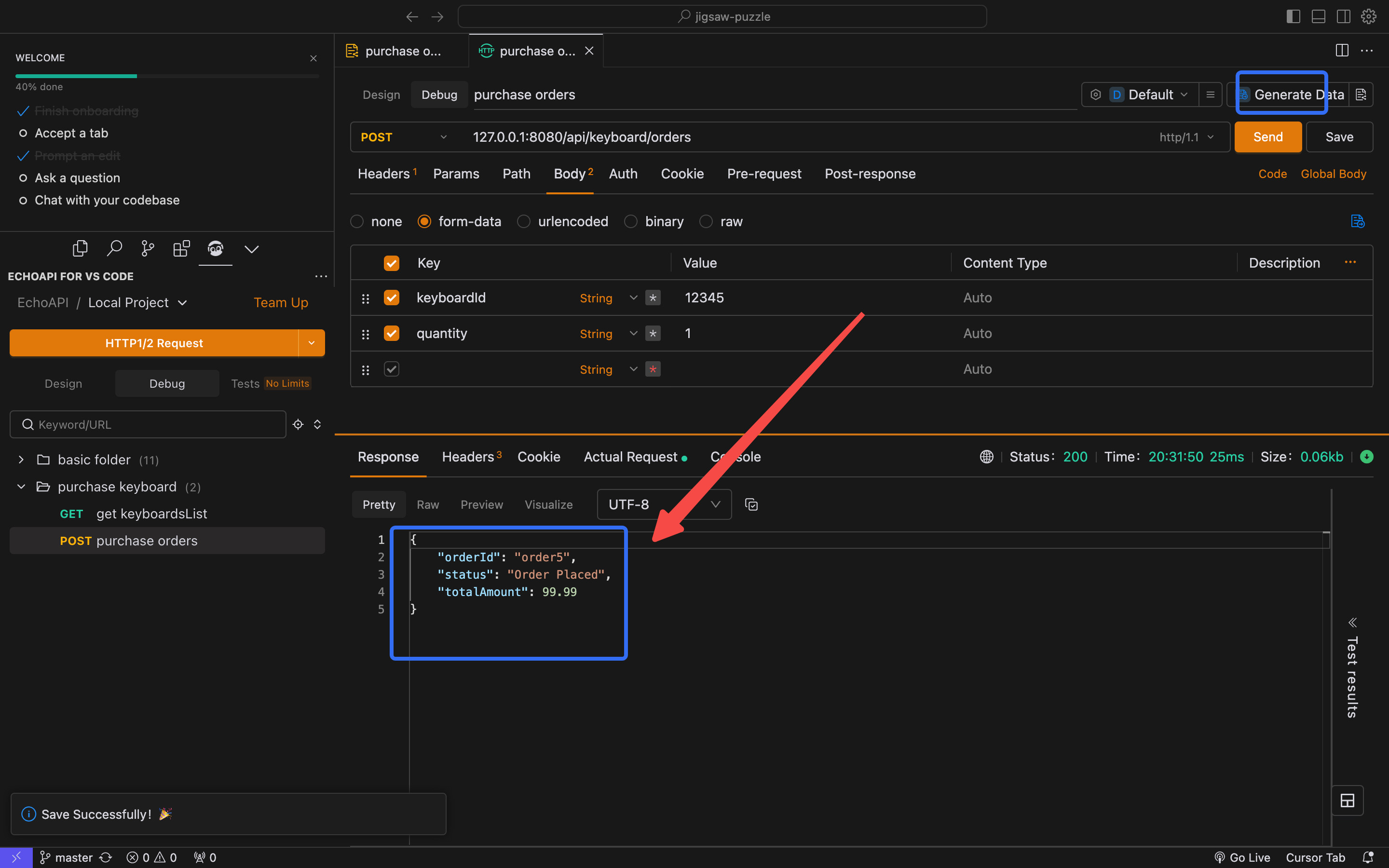This screenshot has width=1389, height=868.
Task: Expand the HTTP1/2 Request dropdown
Action: 311,343
